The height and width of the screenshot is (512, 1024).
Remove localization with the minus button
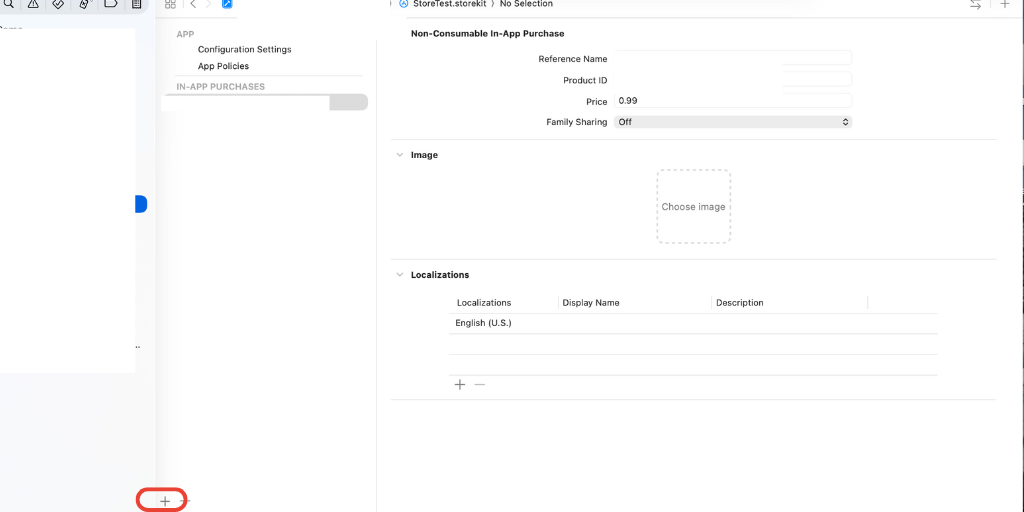(480, 385)
